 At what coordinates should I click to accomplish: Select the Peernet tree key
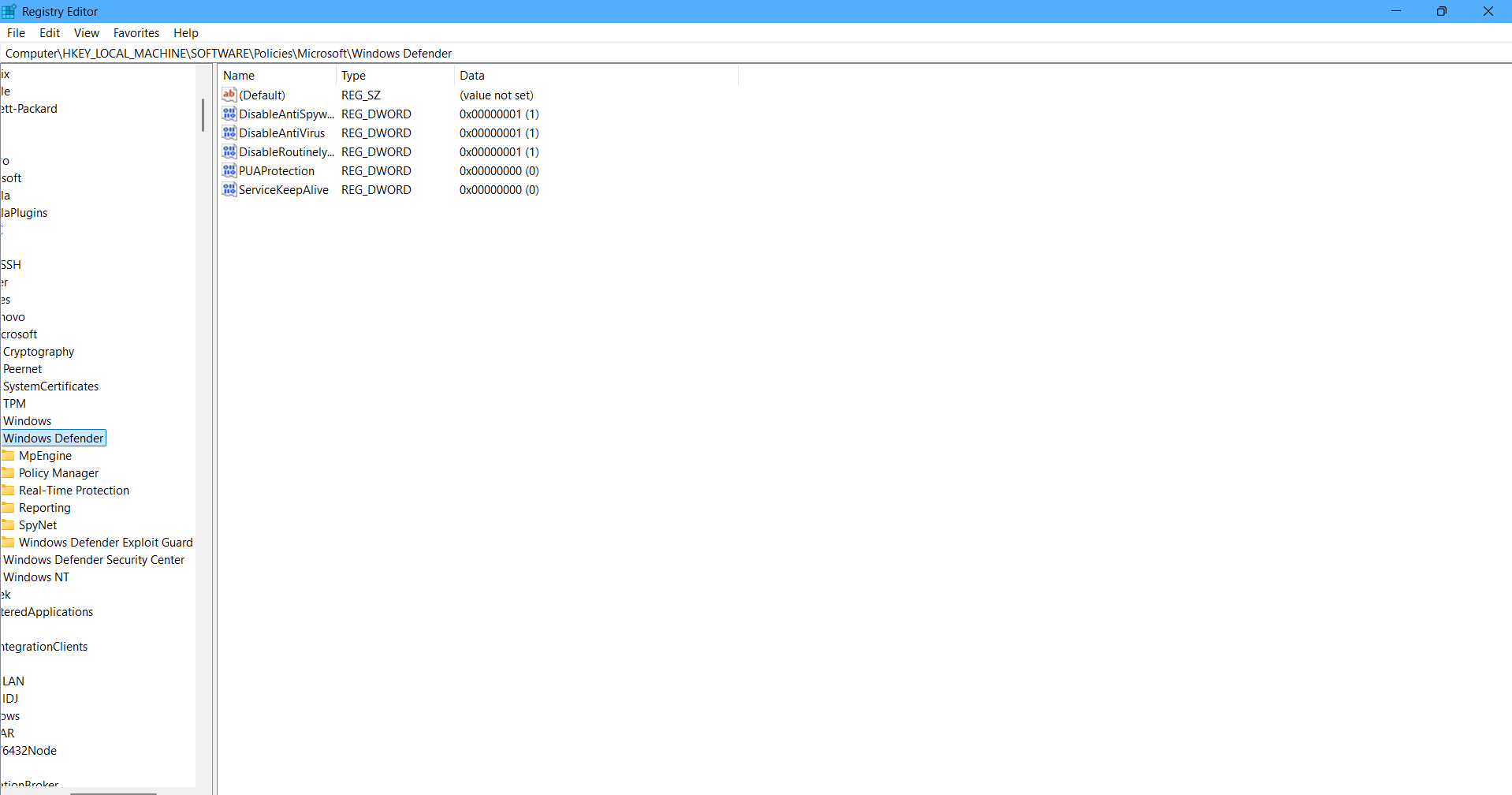click(23, 369)
